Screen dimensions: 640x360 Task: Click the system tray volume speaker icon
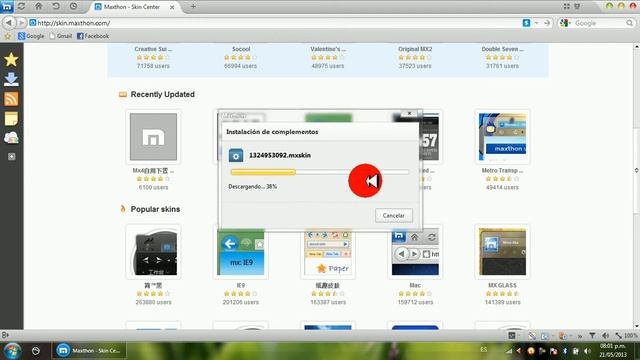[x=587, y=351]
